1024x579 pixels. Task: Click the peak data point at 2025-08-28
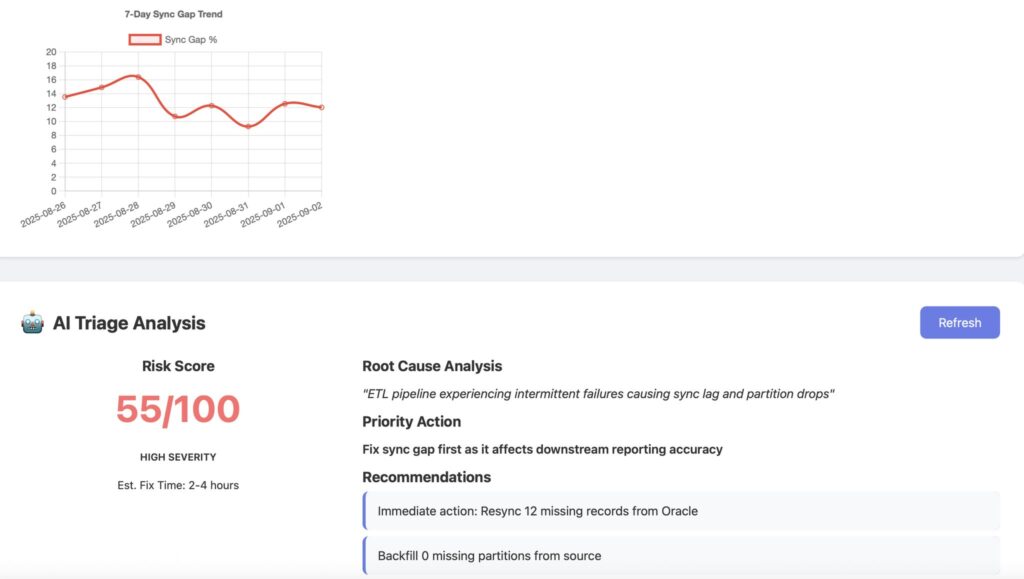(x=138, y=76)
